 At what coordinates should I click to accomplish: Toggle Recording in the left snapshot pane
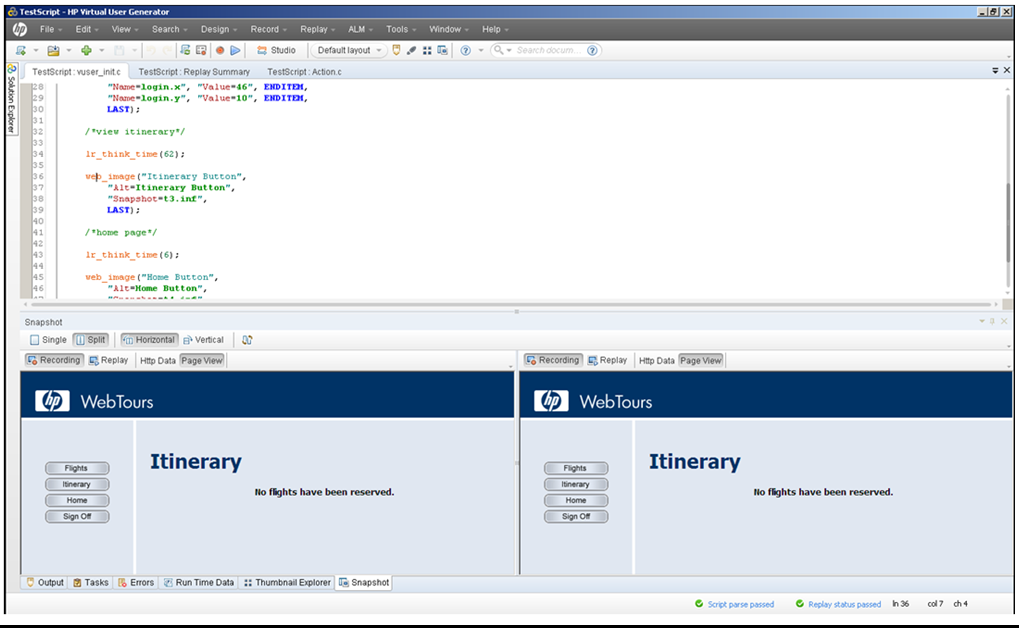coord(54,360)
